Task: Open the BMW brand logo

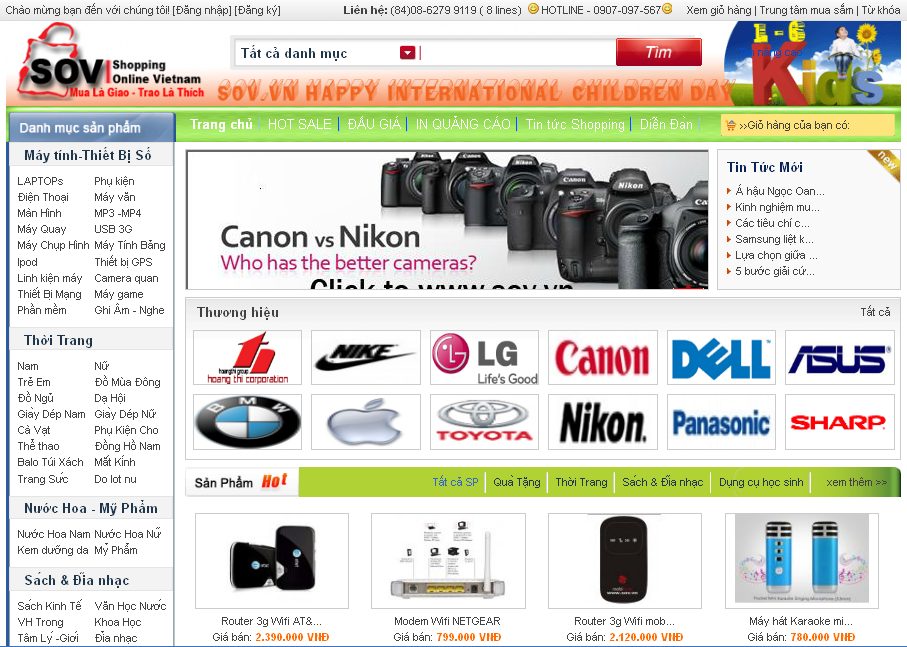Action: tap(247, 422)
